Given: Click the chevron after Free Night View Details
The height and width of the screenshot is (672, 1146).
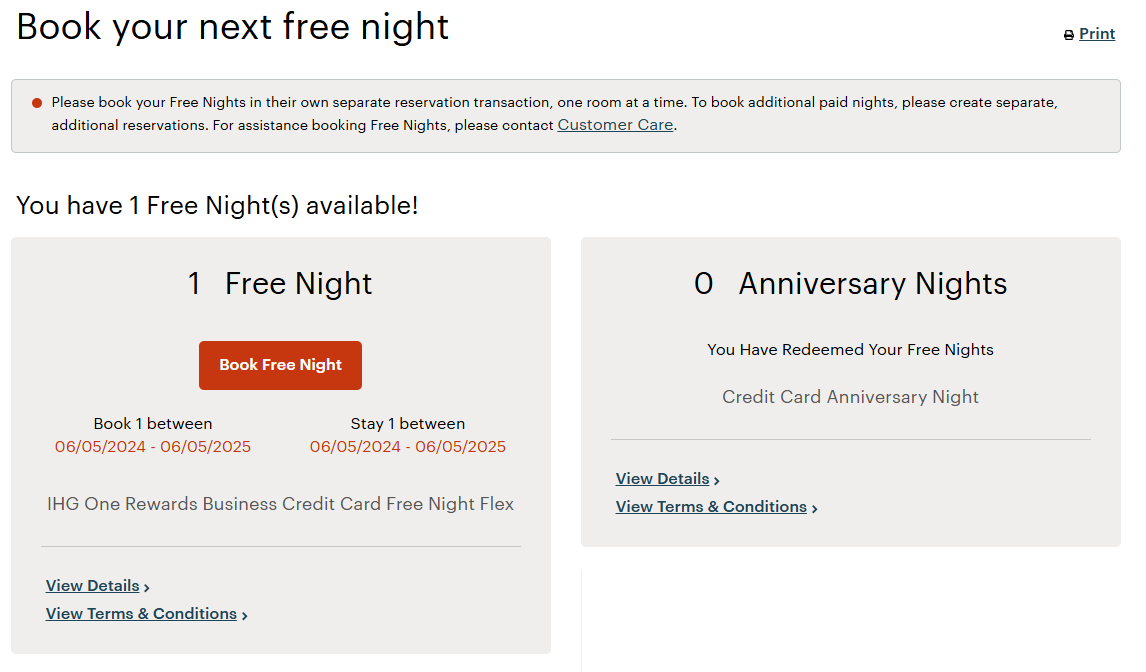Looking at the screenshot, I should click(144, 586).
